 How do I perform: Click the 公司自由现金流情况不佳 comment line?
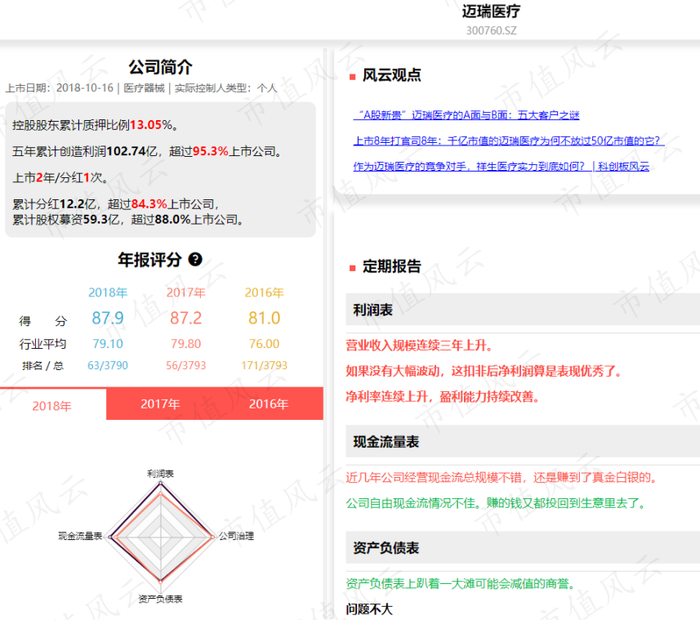(x=496, y=503)
